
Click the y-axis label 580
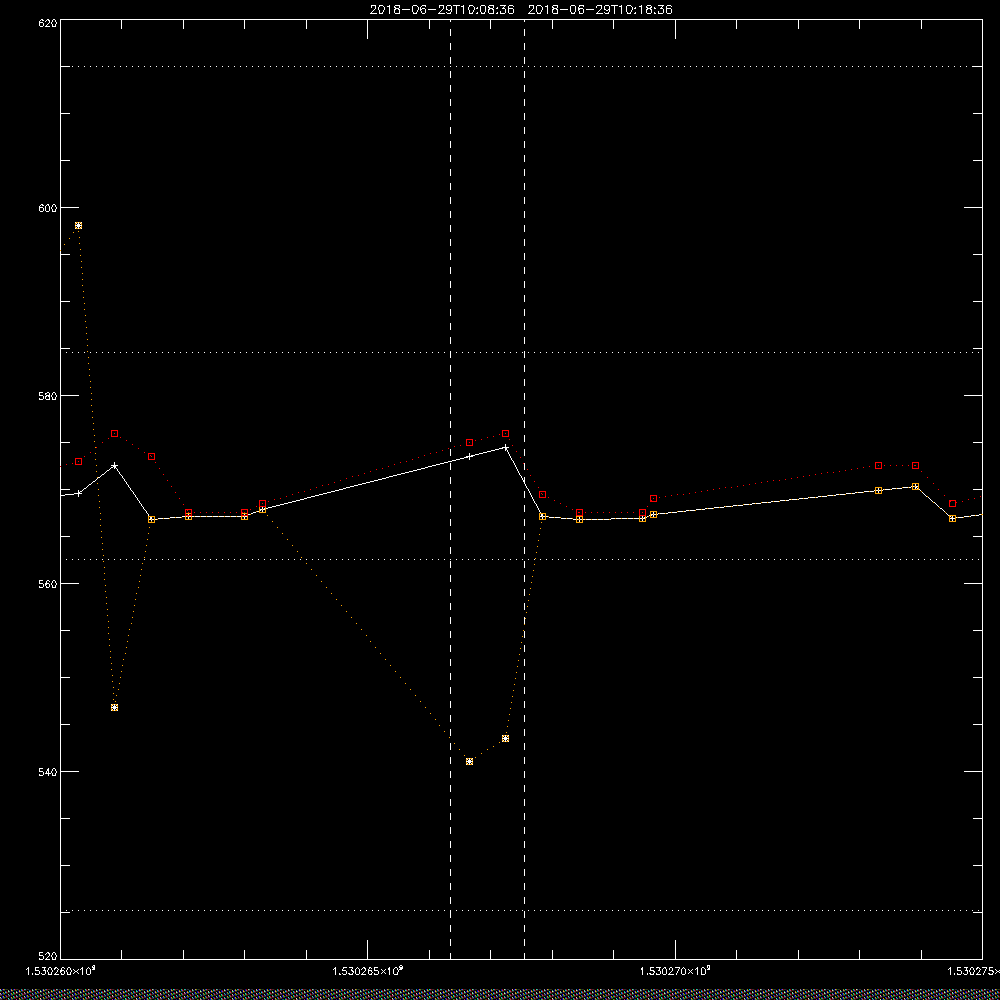pyautogui.click(x=48, y=395)
